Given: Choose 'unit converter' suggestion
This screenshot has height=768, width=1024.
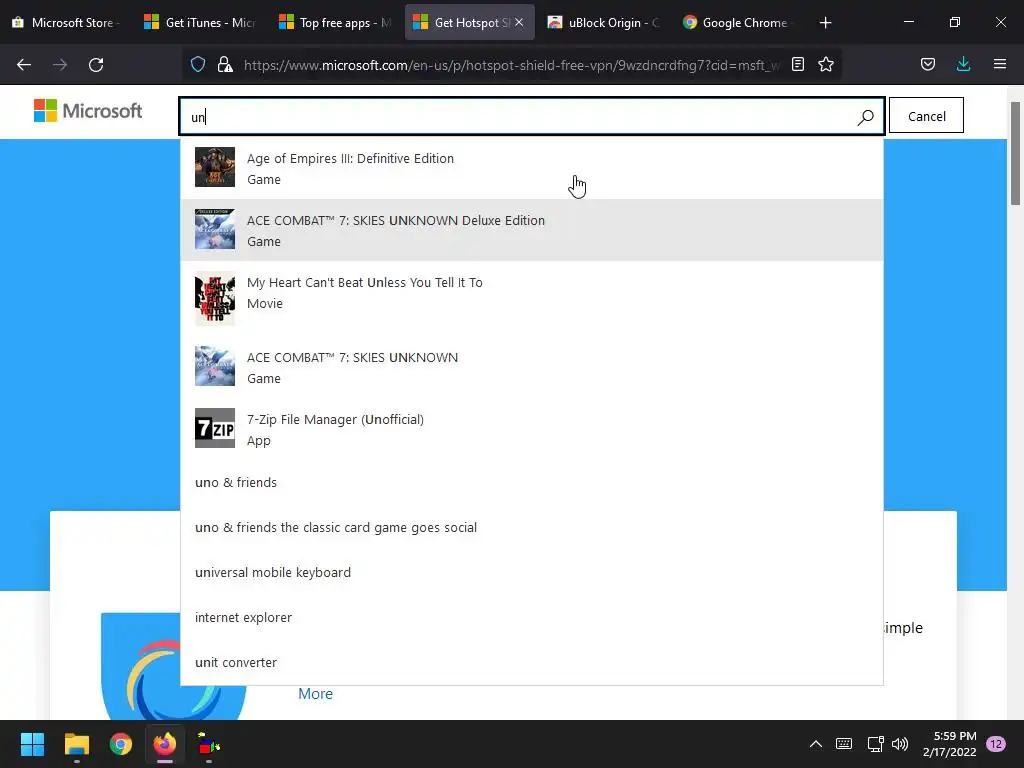Looking at the screenshot, I should click(532, 662).
